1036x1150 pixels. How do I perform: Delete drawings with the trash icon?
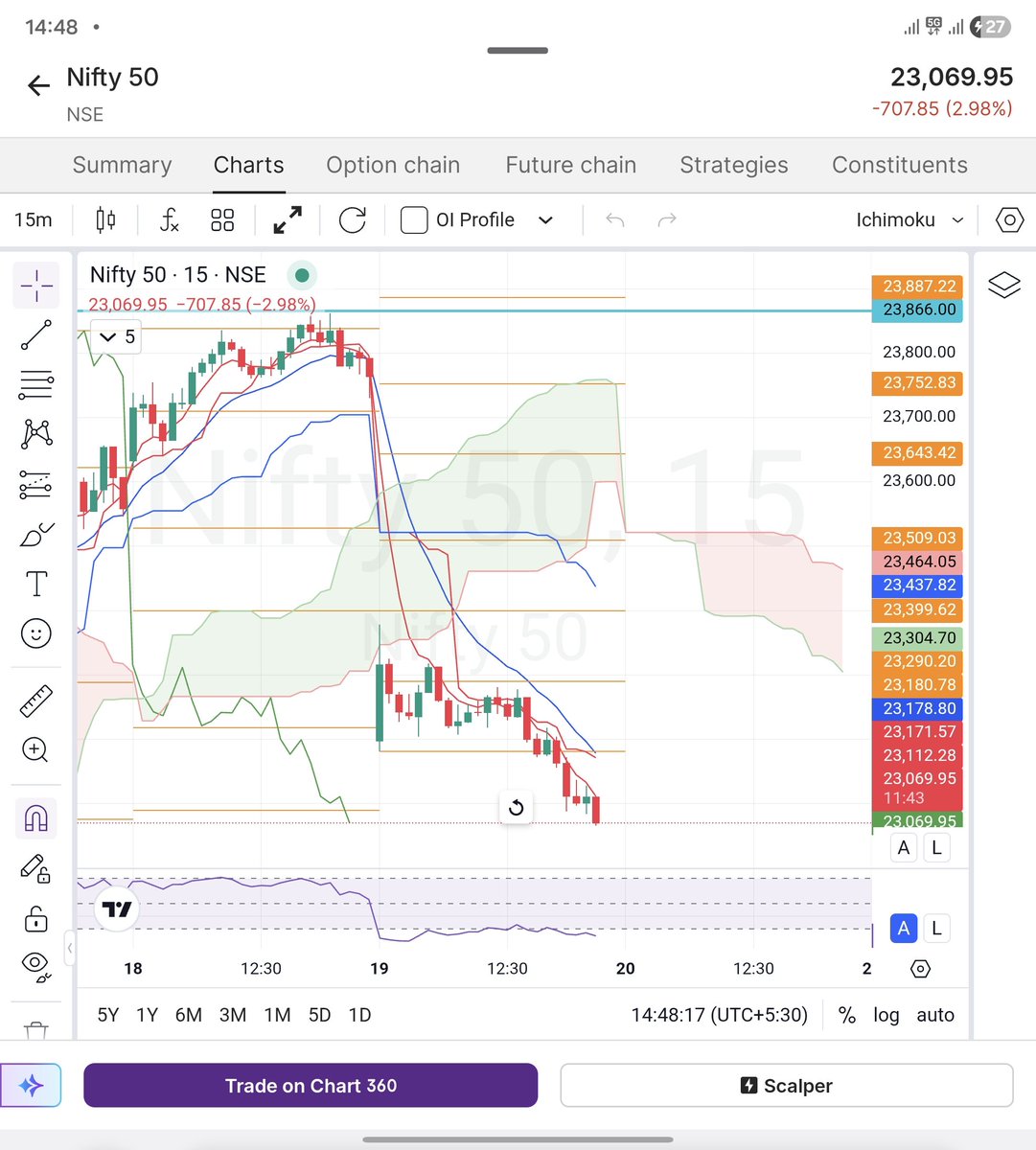36,1031
